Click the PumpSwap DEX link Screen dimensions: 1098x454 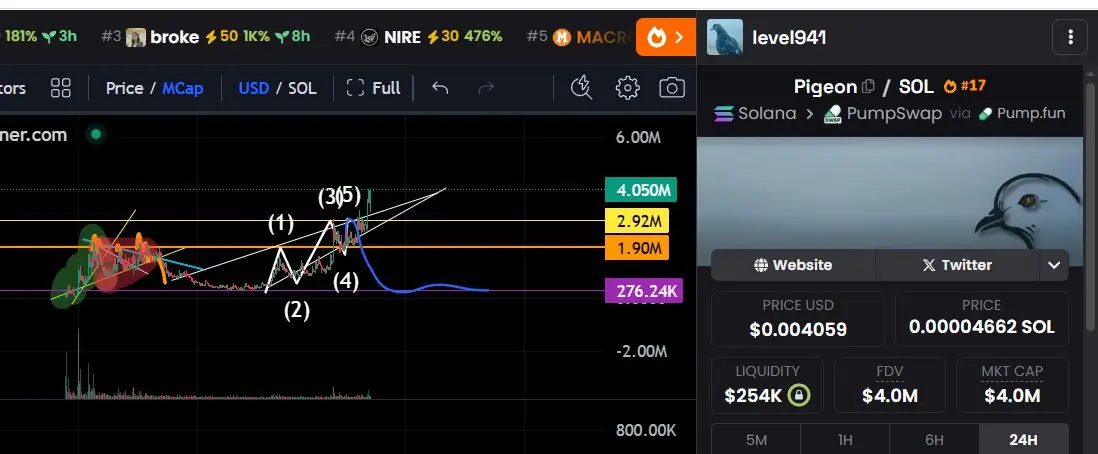point(882,114)
